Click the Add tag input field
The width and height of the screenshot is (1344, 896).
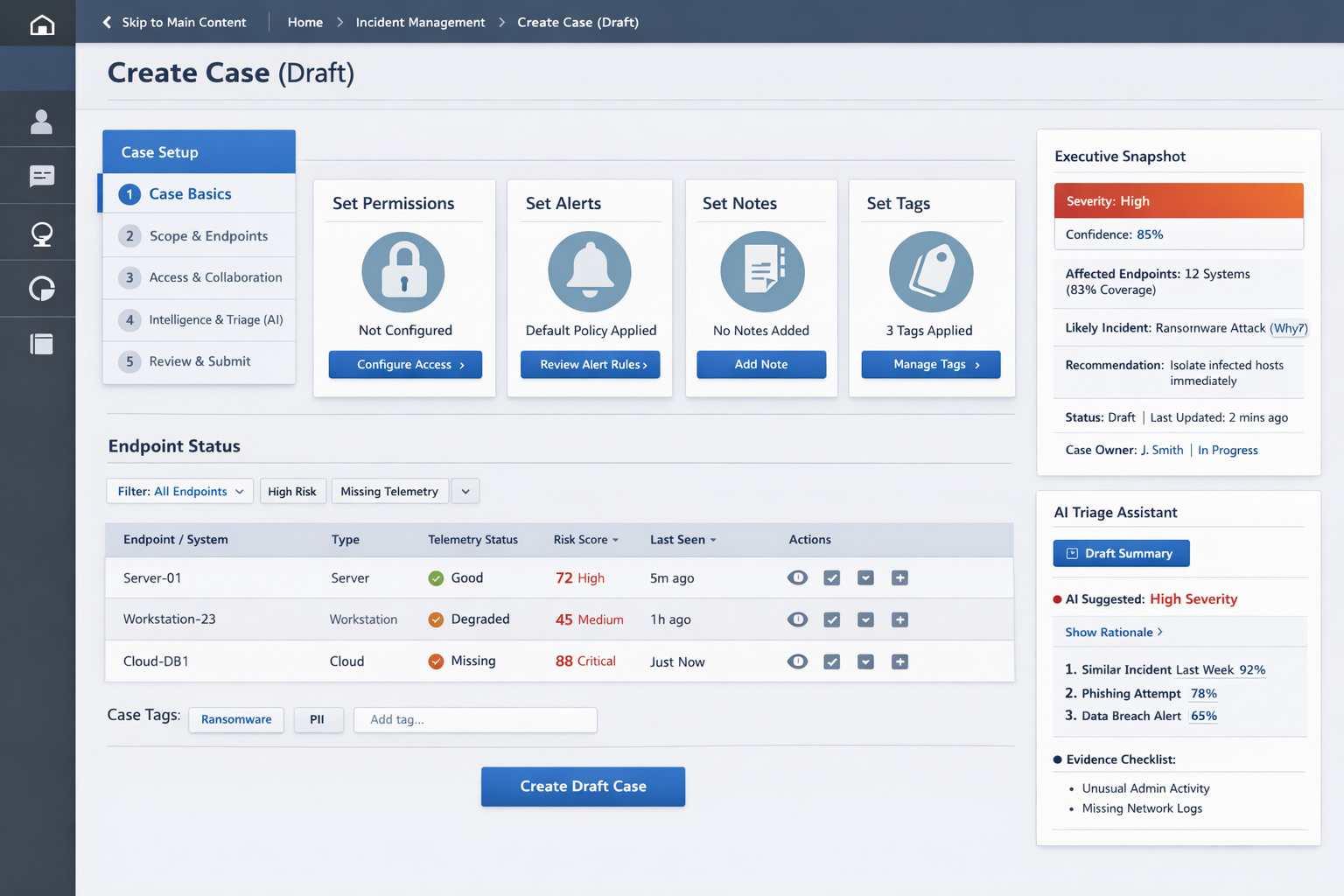pos(475,719)
